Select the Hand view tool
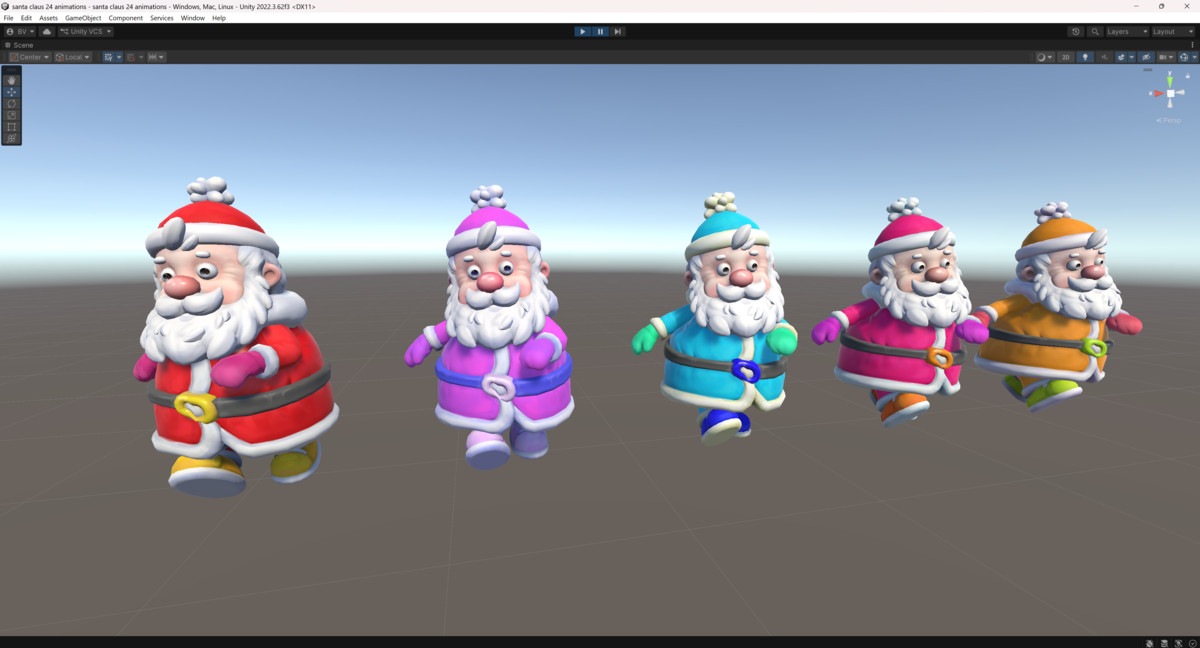 click(x=11, y=80)
